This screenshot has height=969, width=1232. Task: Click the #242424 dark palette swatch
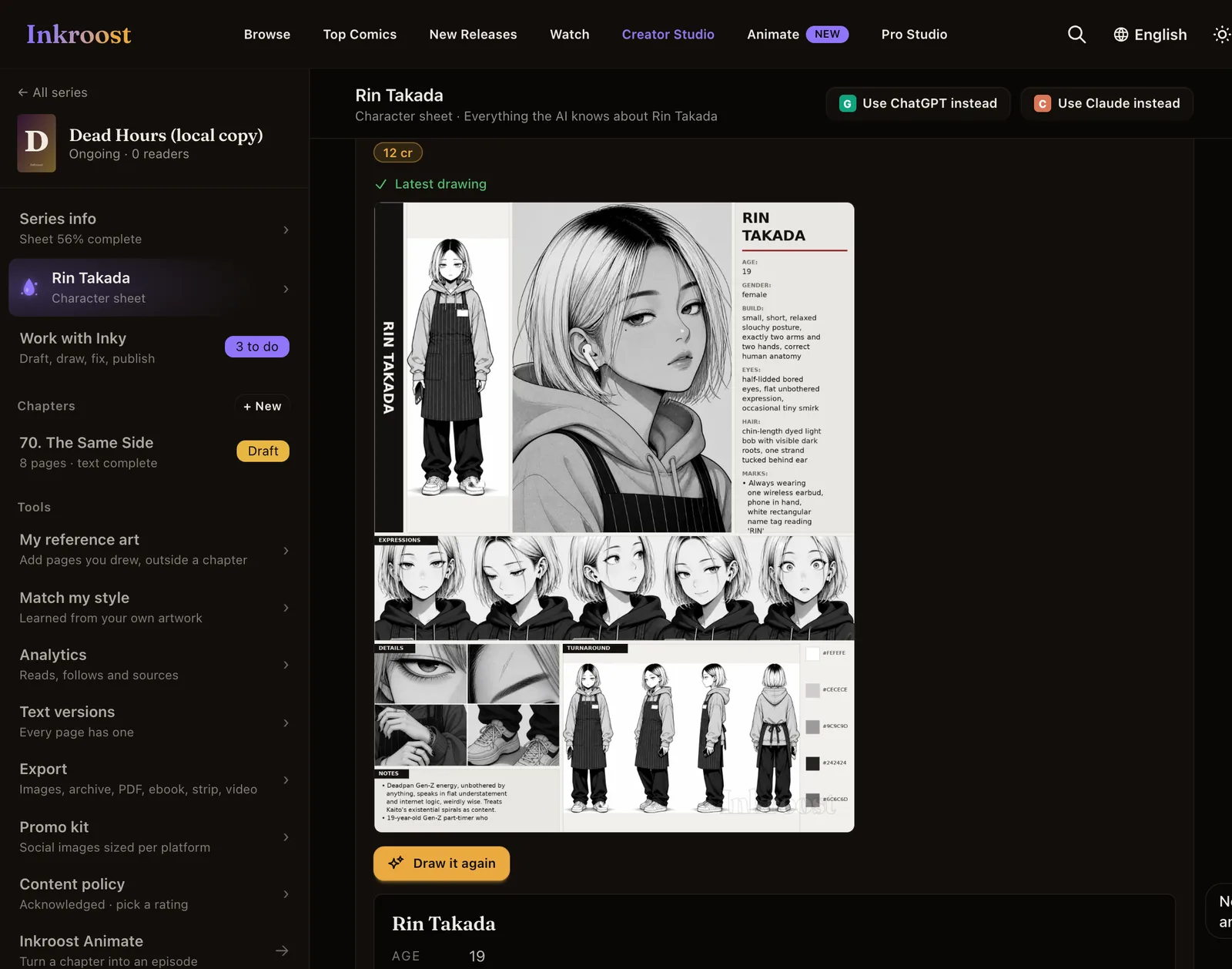(812, 763)
